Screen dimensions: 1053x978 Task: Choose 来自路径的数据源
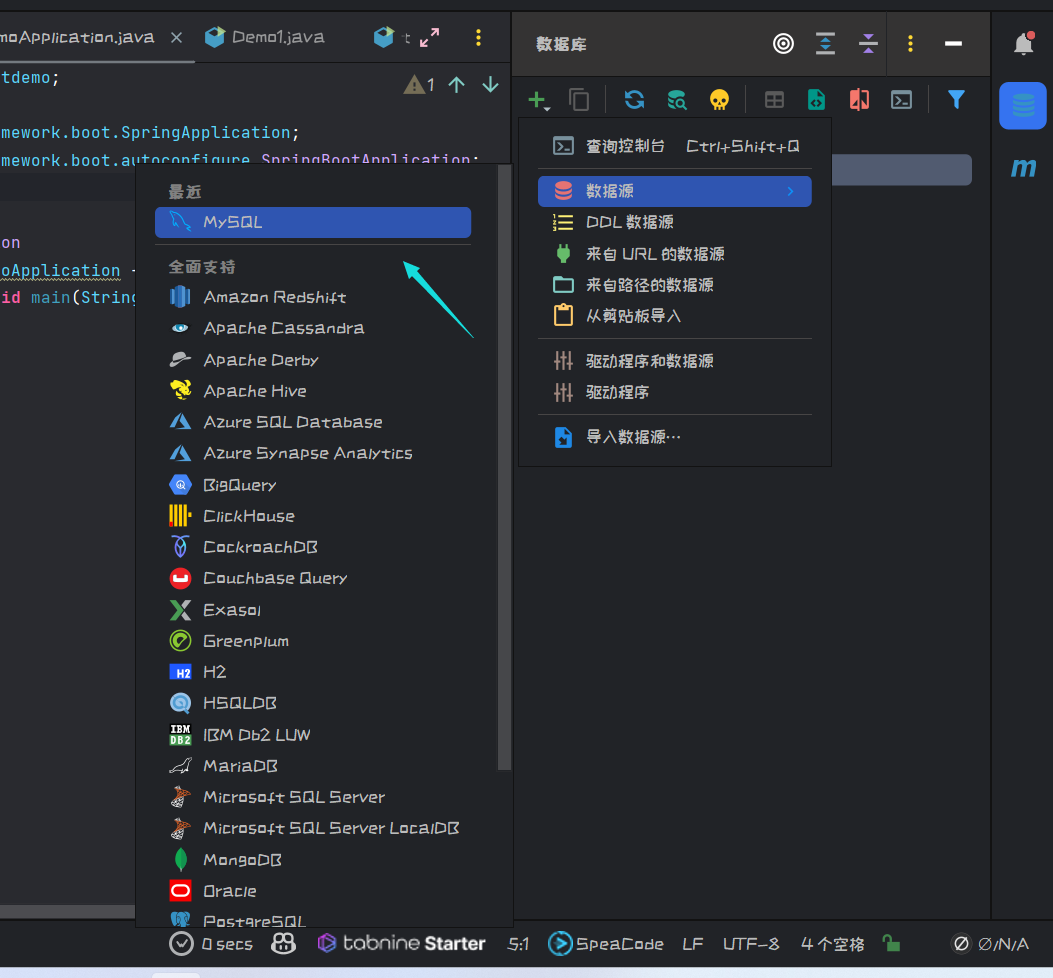point(675,285)
